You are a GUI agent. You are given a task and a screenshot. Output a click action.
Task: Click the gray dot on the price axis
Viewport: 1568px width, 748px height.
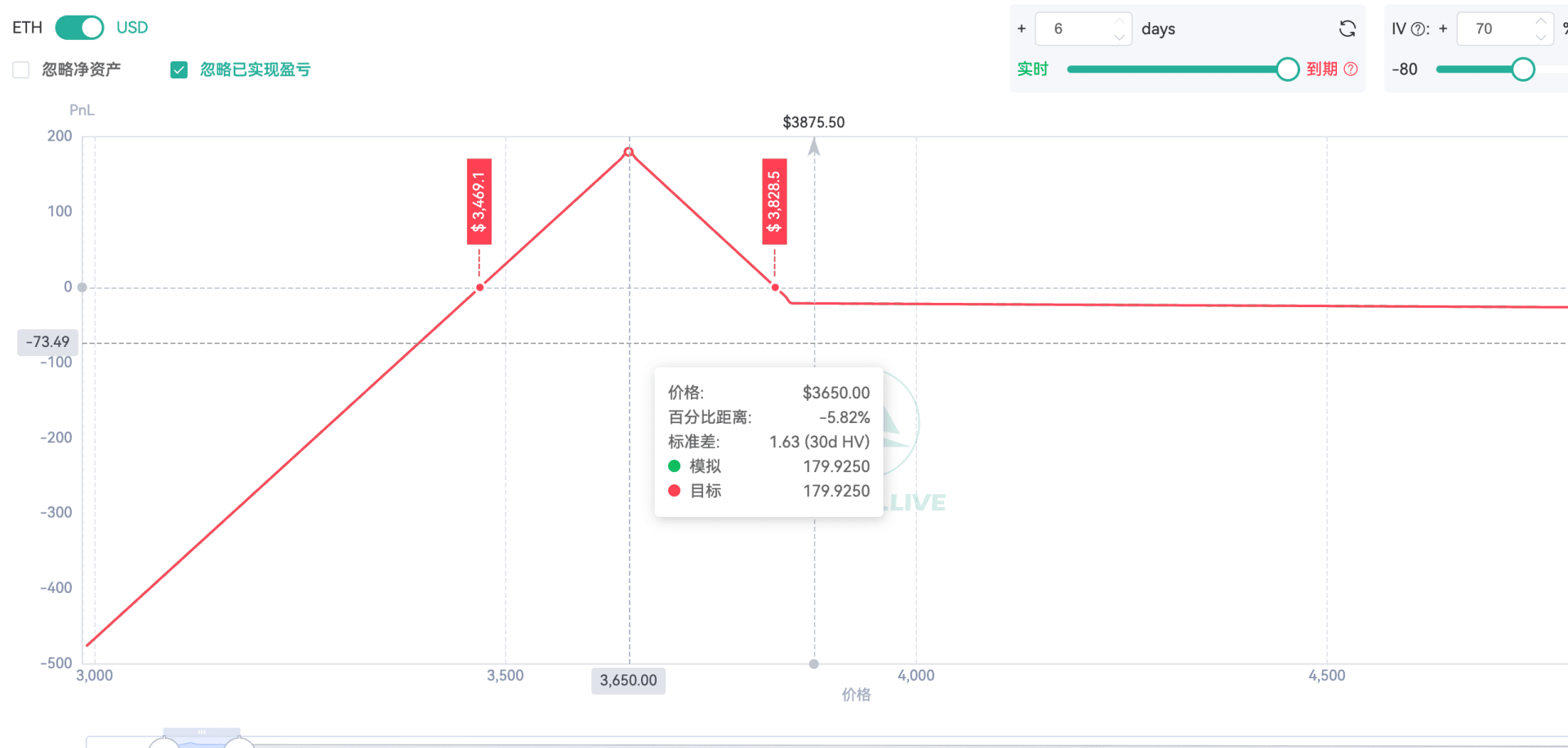coord(813,664)
